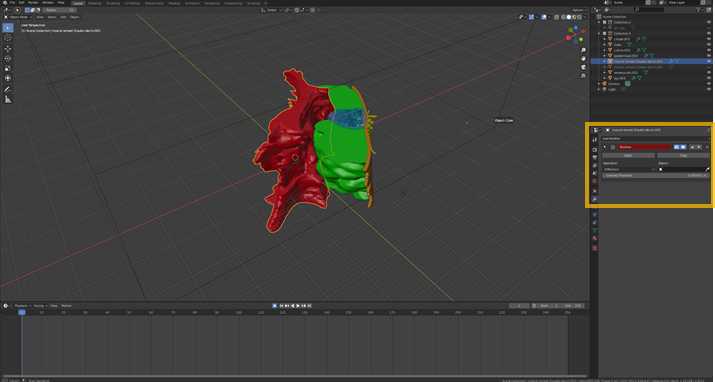Screen dimensions: 715x382
Task: Toggle auto keying record button
Action: coord(275,306)
